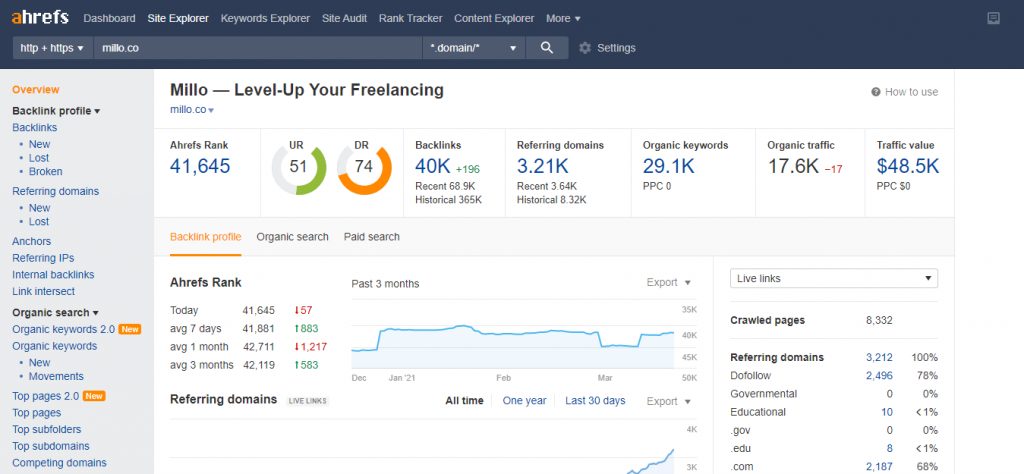Image resolution: width=1024 pixels, height=474 pixels.
Task: Expand the More menu in top navigation
Action: (563, 18)
